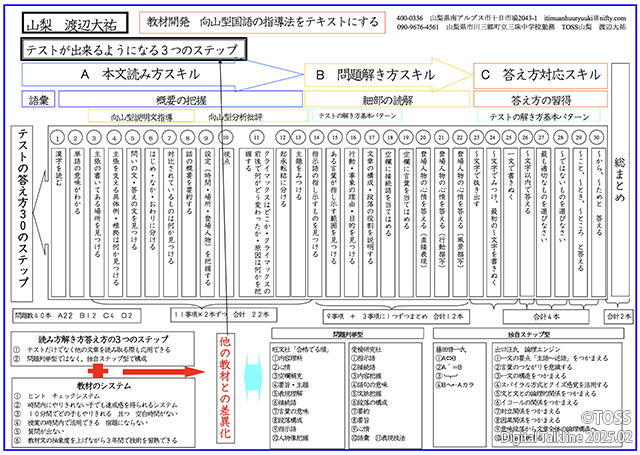
Task: Select the 語彙 category header
Action: click(39, 101)
